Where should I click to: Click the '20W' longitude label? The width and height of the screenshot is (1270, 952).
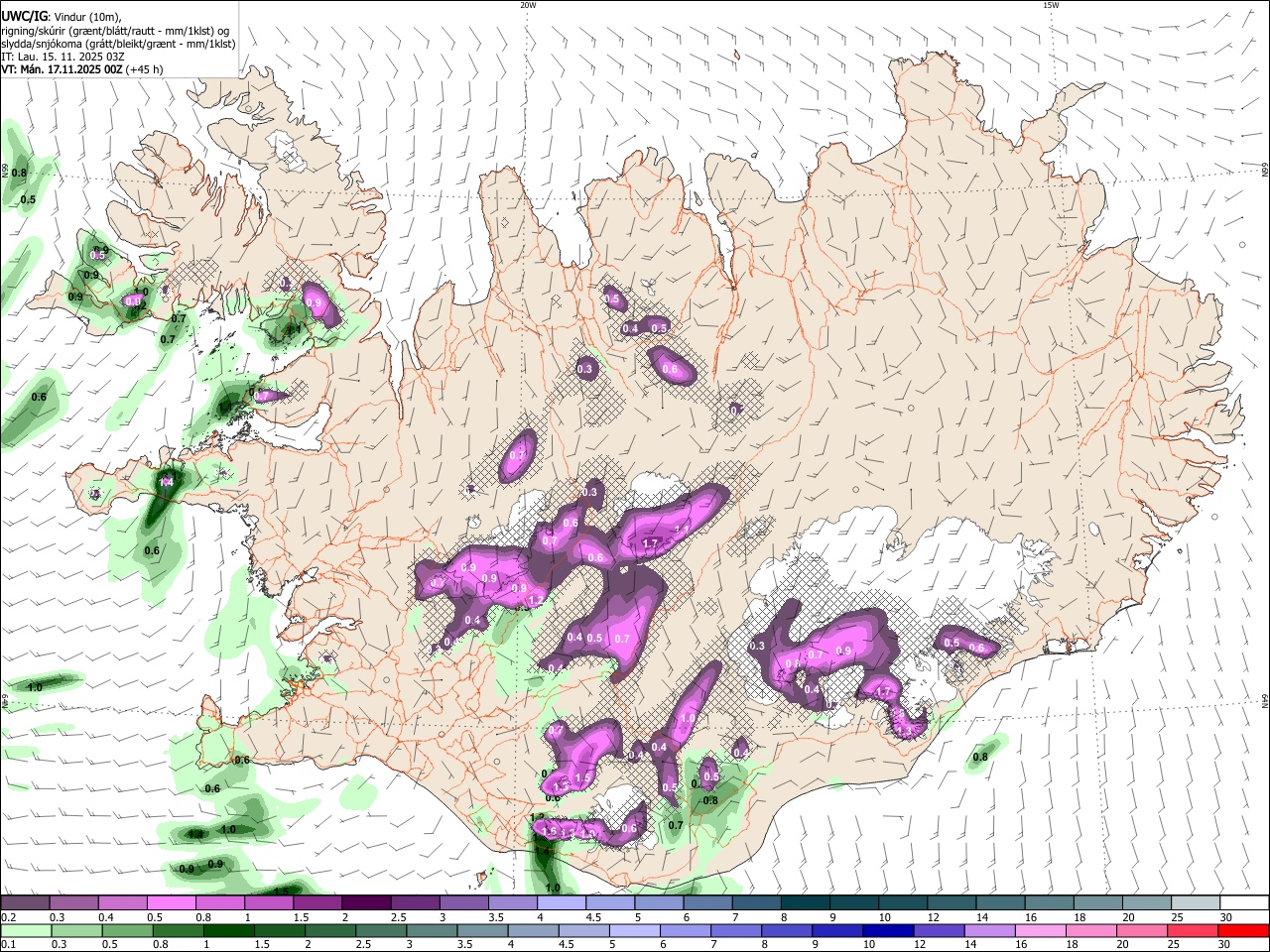[528, 5]
